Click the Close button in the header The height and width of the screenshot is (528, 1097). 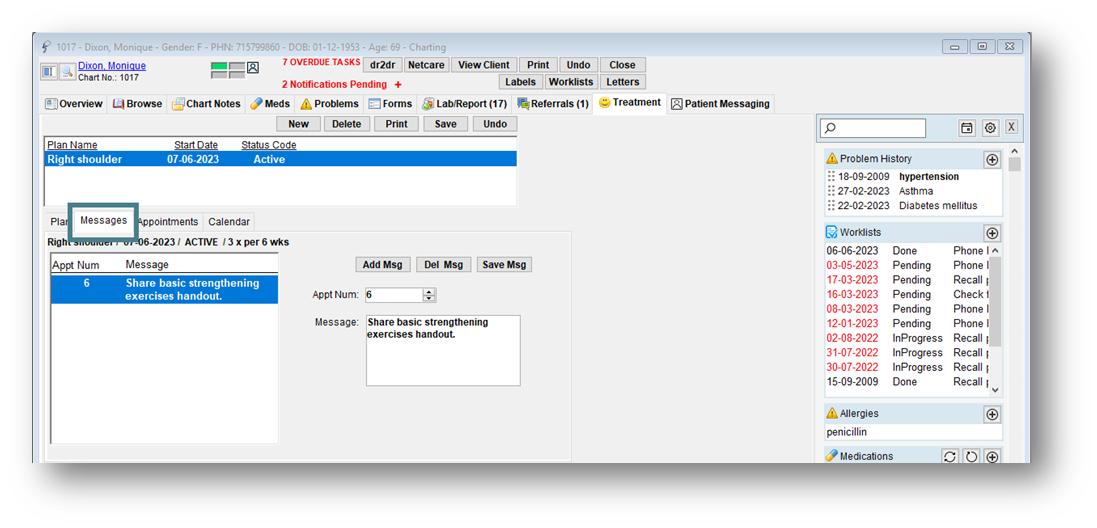(622, 65)
